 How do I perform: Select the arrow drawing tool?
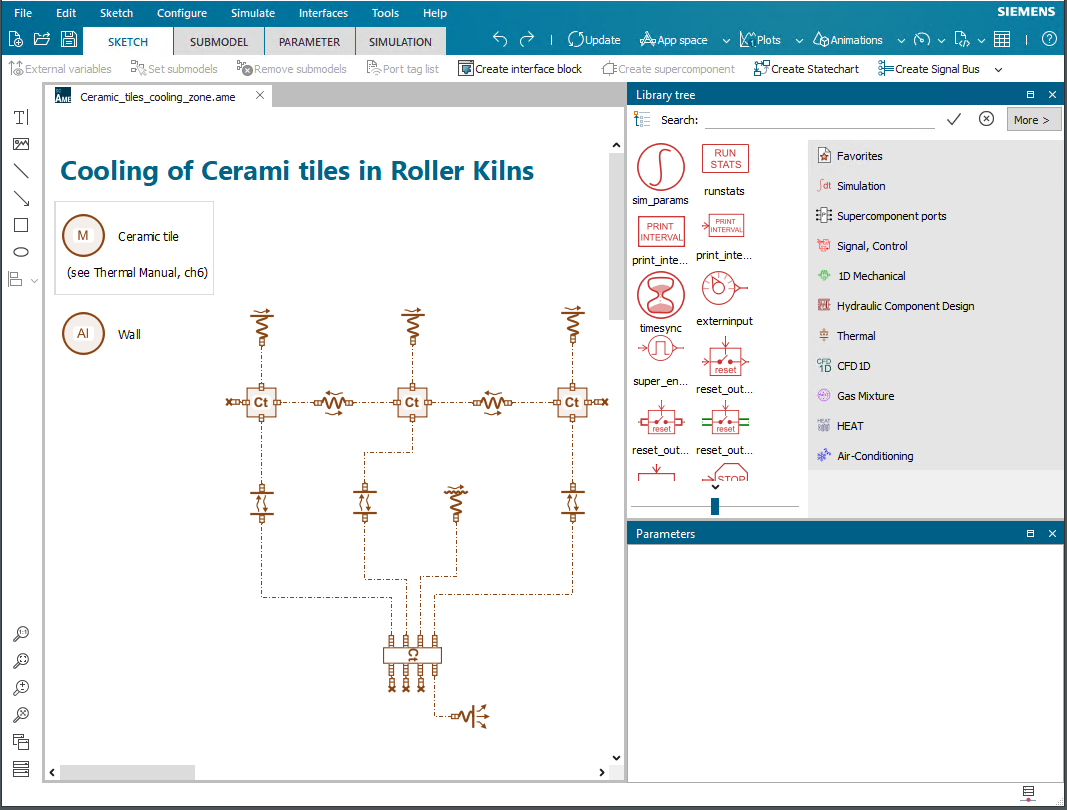[x=21, y=198]
